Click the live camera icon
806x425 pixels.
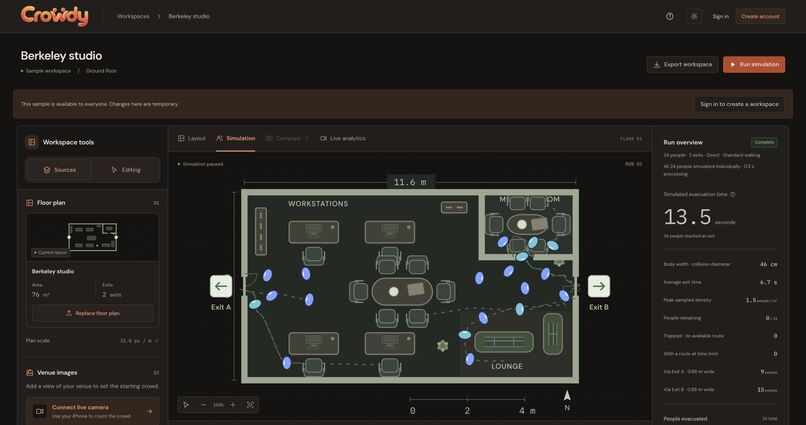pos(40,411)
